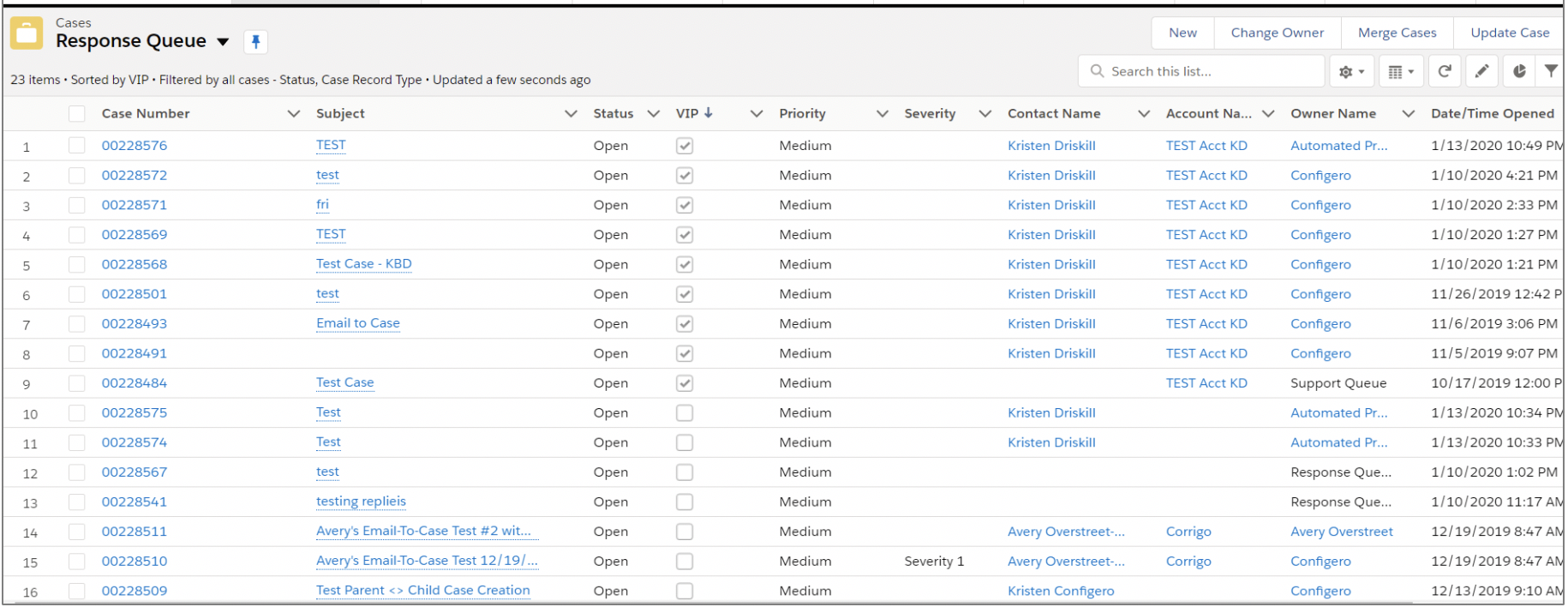Screen dimensions: 1568x607
Task: Open the Response Queue list view dropdown
Action: tap(224, 41)
